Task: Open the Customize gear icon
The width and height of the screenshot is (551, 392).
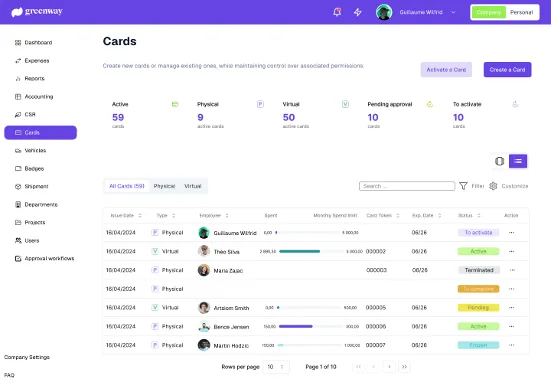Action: click(493, 186)
